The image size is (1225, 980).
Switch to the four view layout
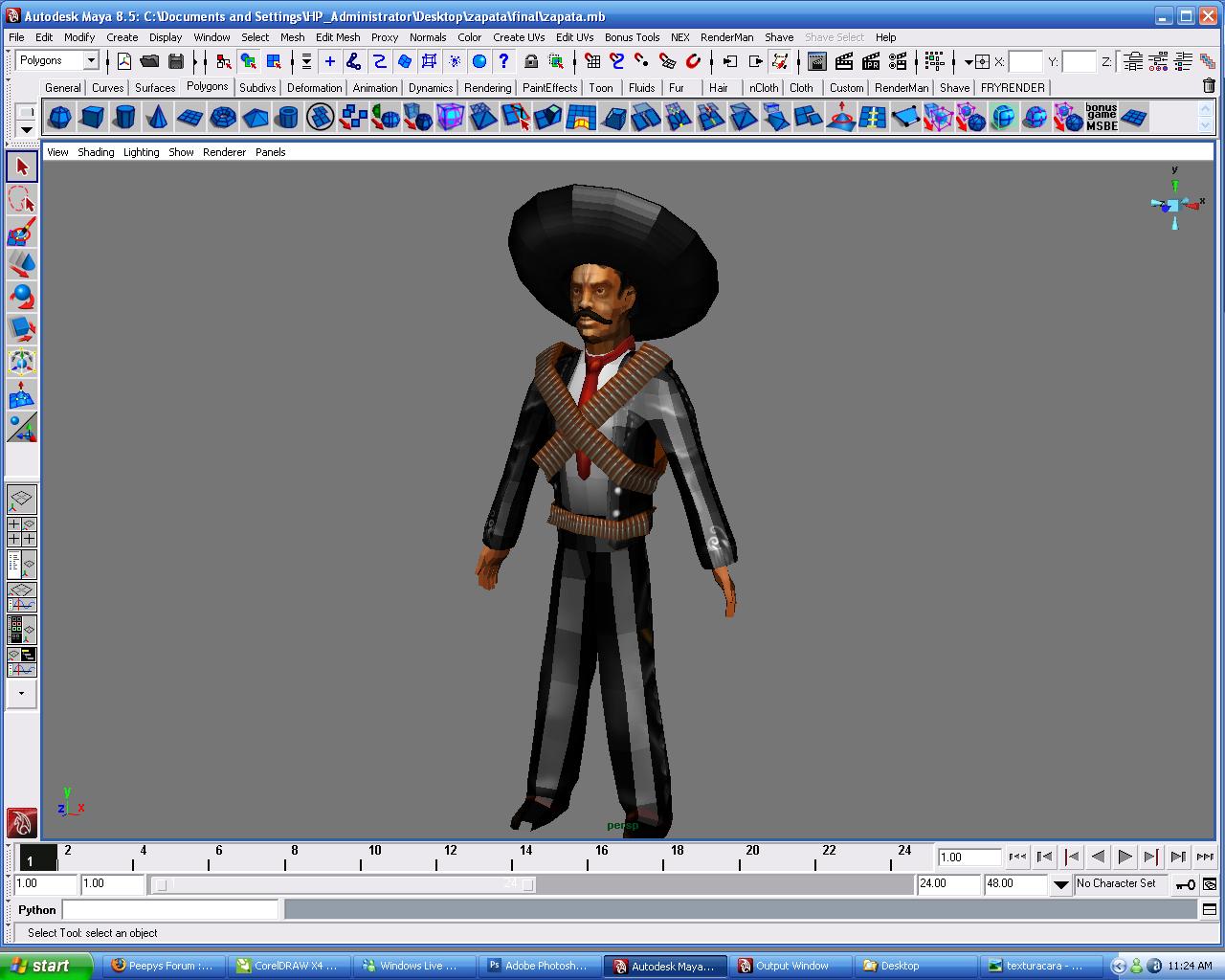click(x=22, y=531)
